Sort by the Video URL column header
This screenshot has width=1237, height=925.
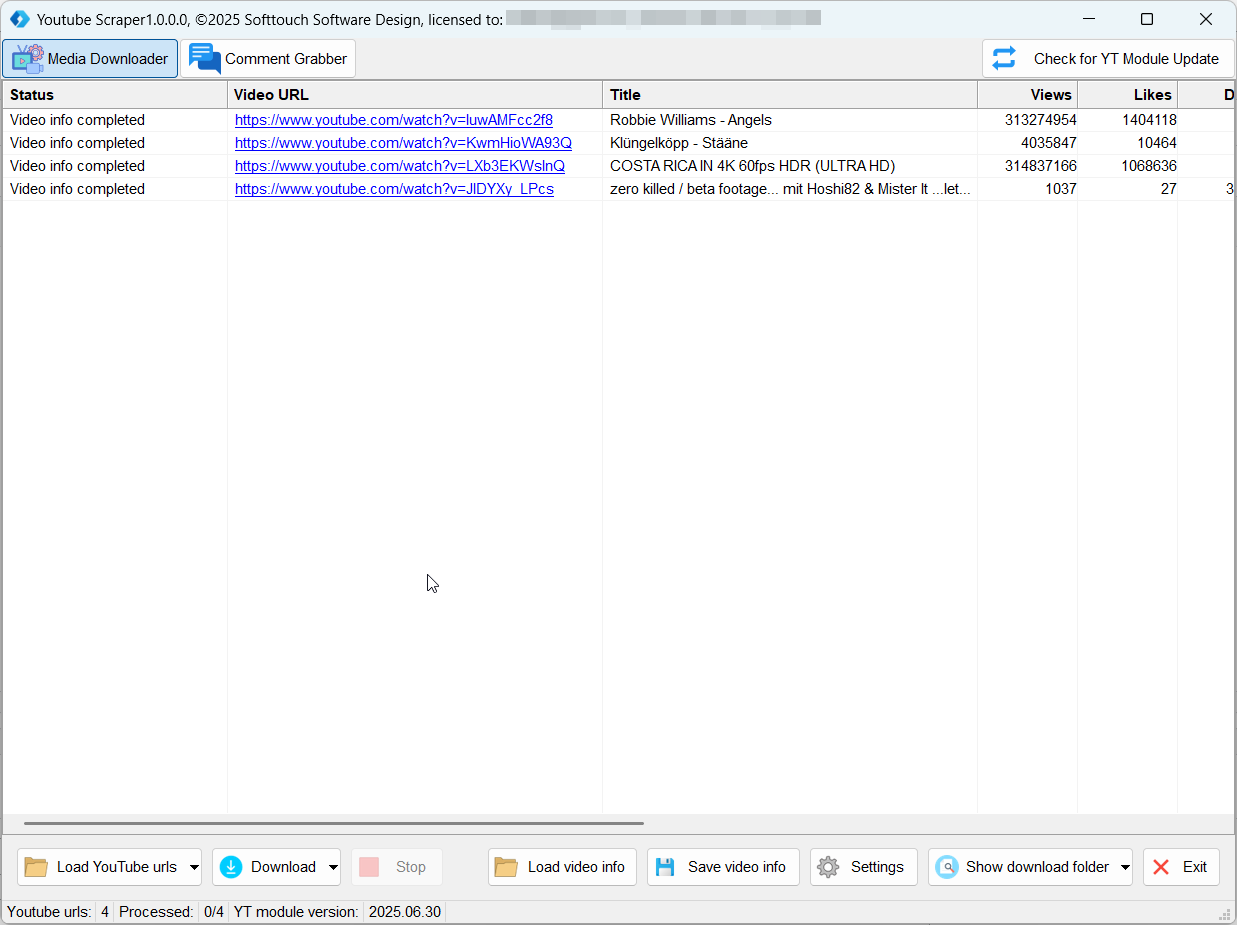[x=415, y=95]
